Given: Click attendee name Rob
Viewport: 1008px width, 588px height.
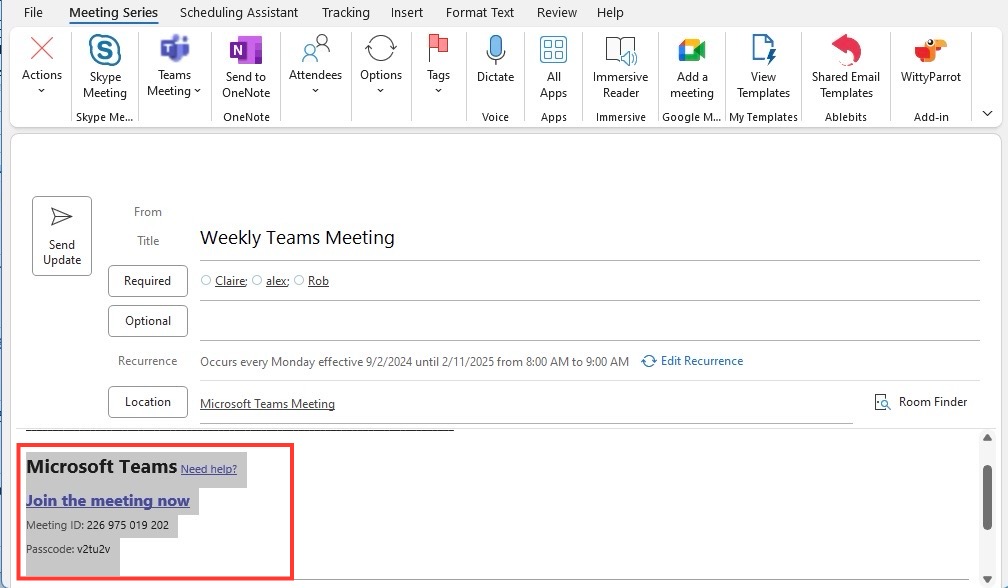Looking at the screenshot, I should tap(318, 281).
